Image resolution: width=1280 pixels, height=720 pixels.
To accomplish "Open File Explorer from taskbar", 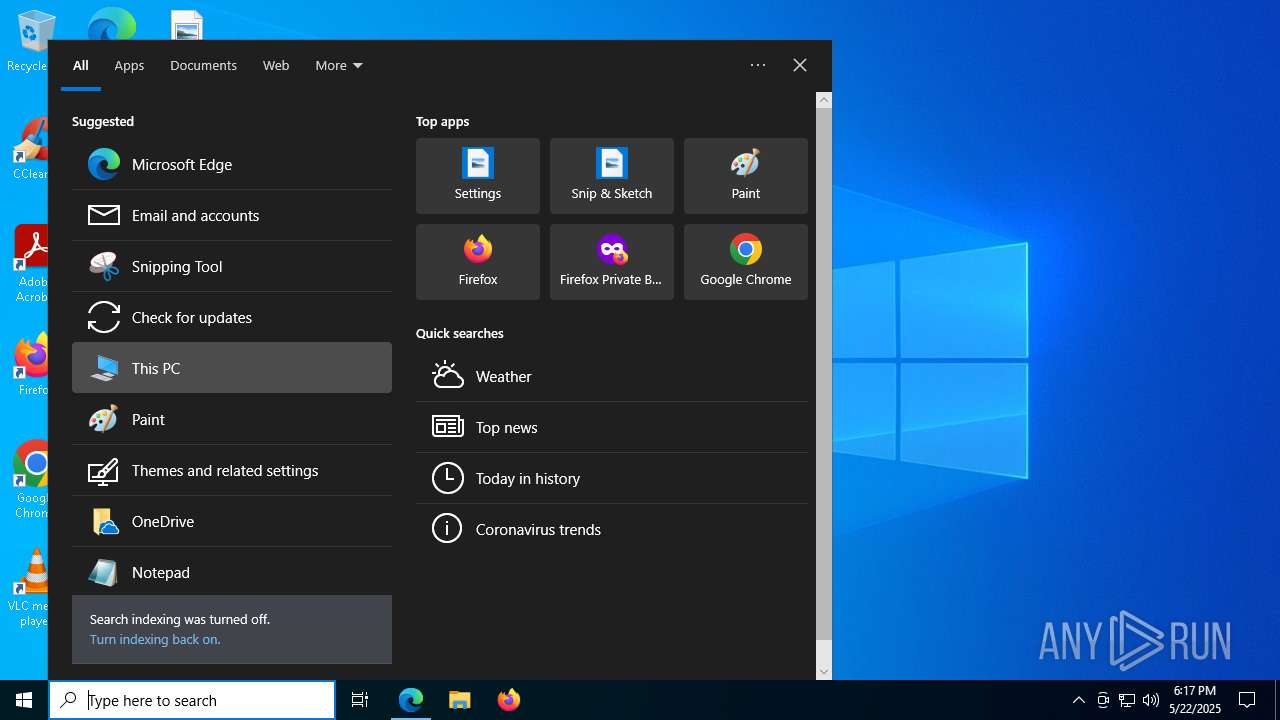I will click(x=460, y=700).
